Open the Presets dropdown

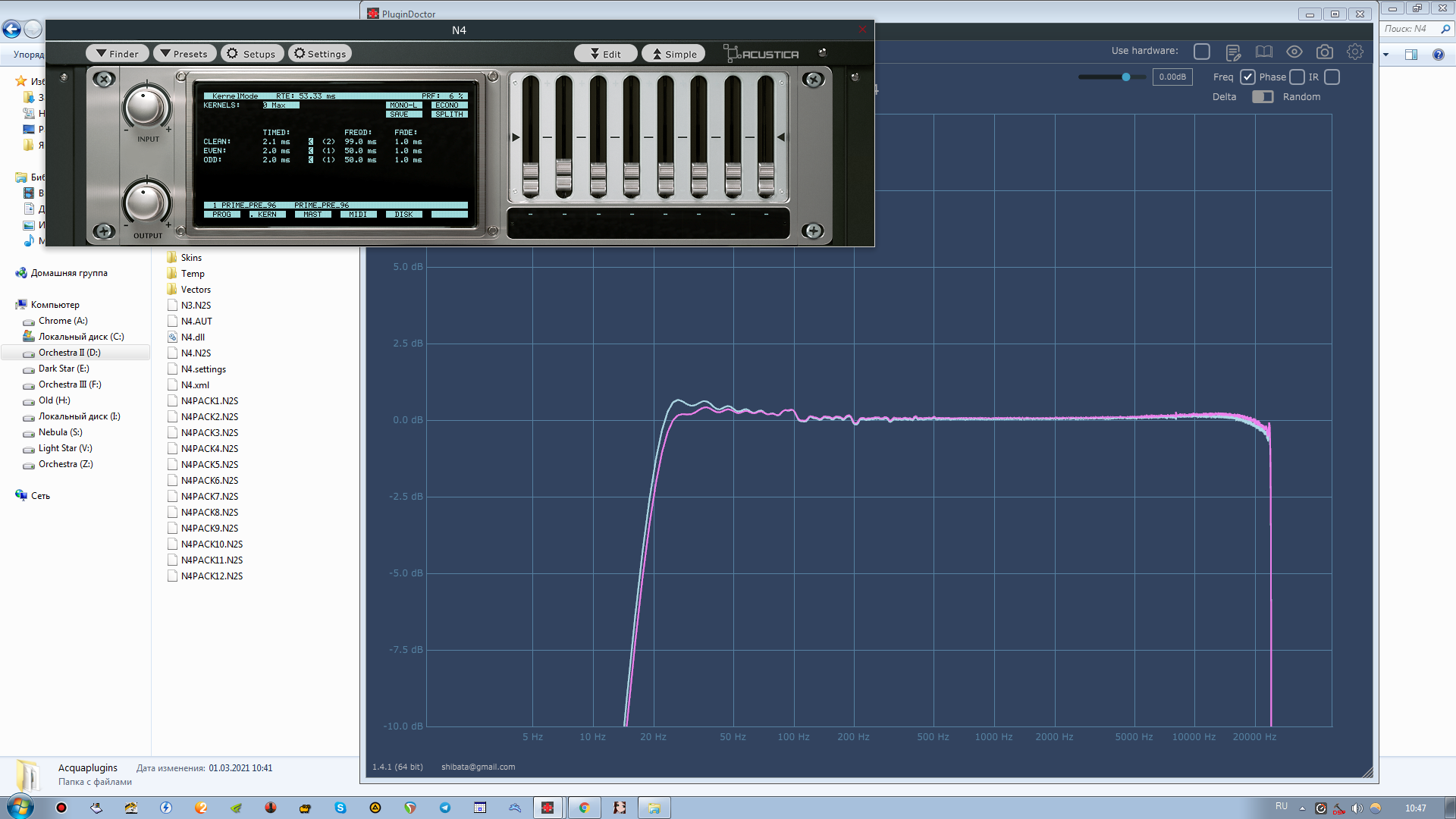[184, 54]
